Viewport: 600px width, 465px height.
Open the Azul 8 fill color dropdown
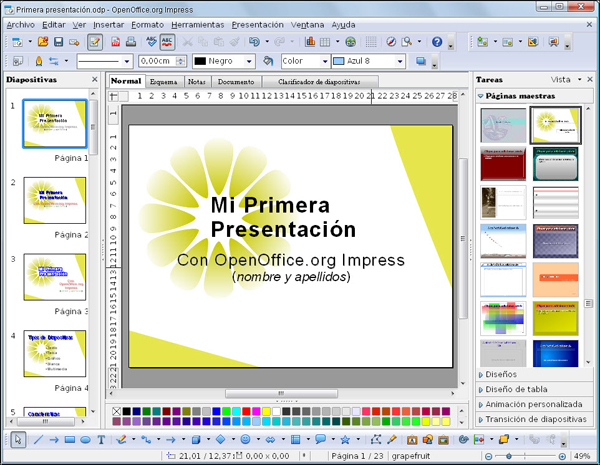pos(400,61)
